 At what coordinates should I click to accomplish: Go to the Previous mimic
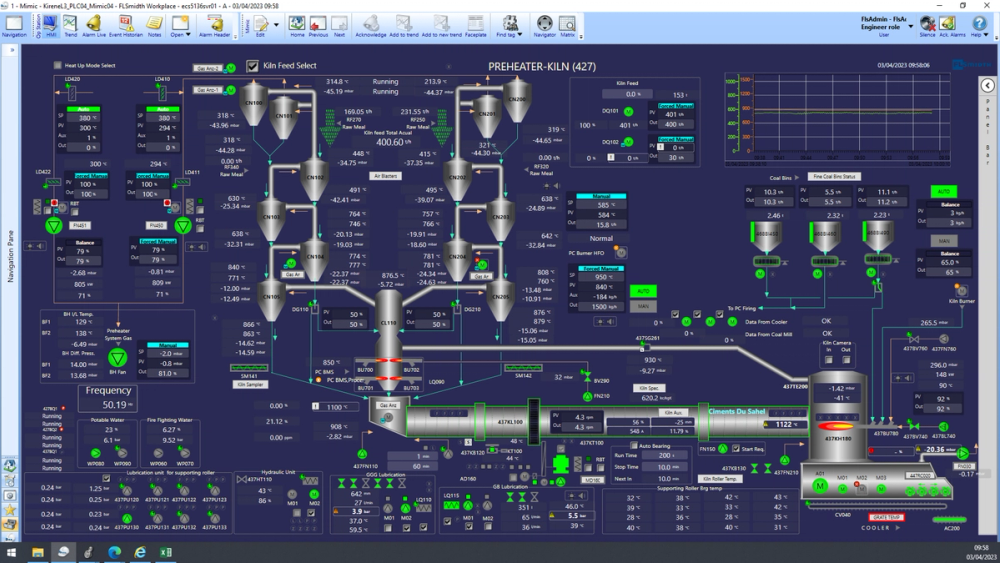[318, 24]
